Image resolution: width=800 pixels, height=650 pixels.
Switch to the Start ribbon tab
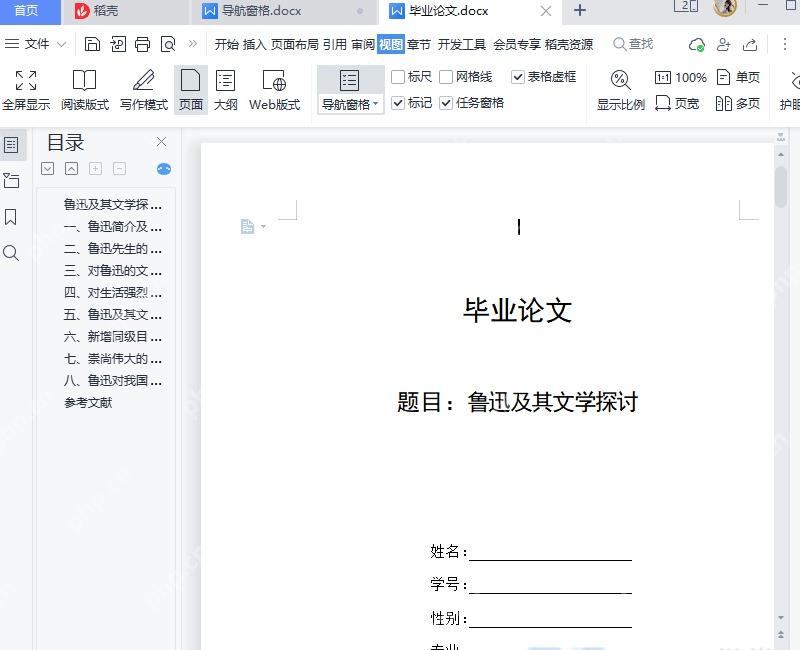pyautogui.click(x=227, y=44)
